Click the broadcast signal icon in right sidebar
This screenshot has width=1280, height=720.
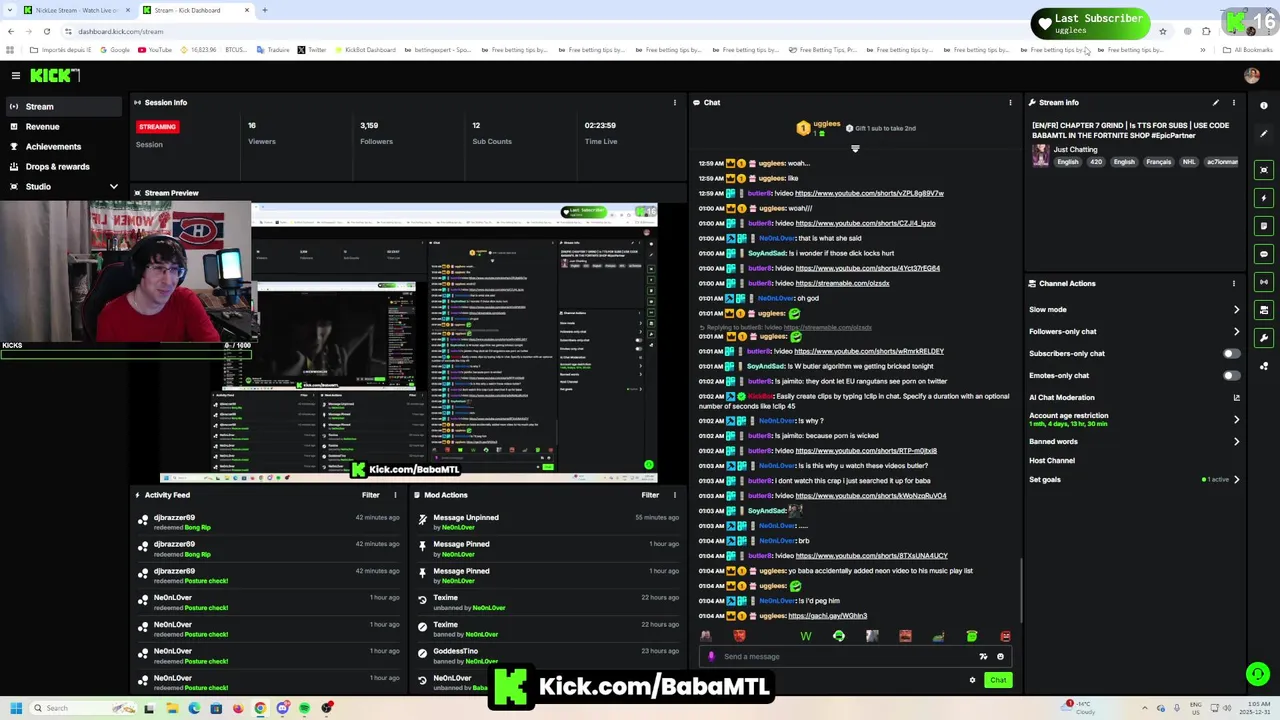1264,282
